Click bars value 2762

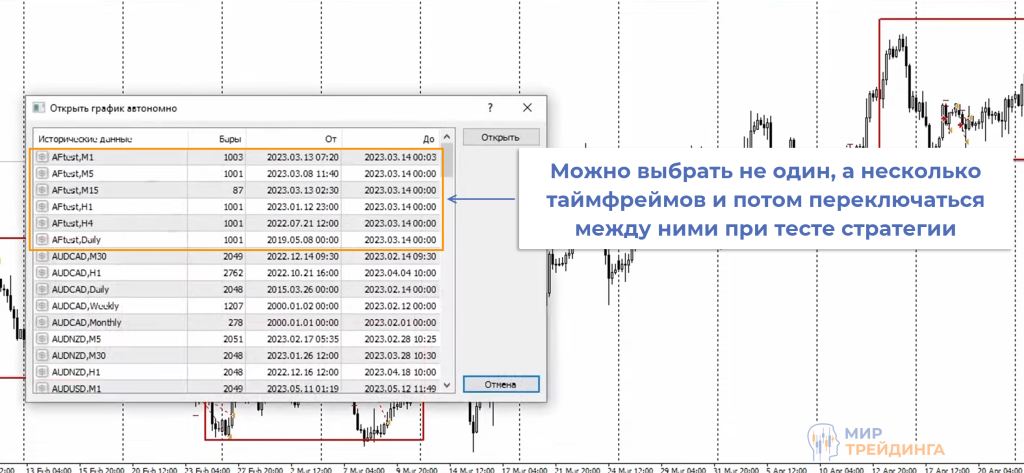231,272
